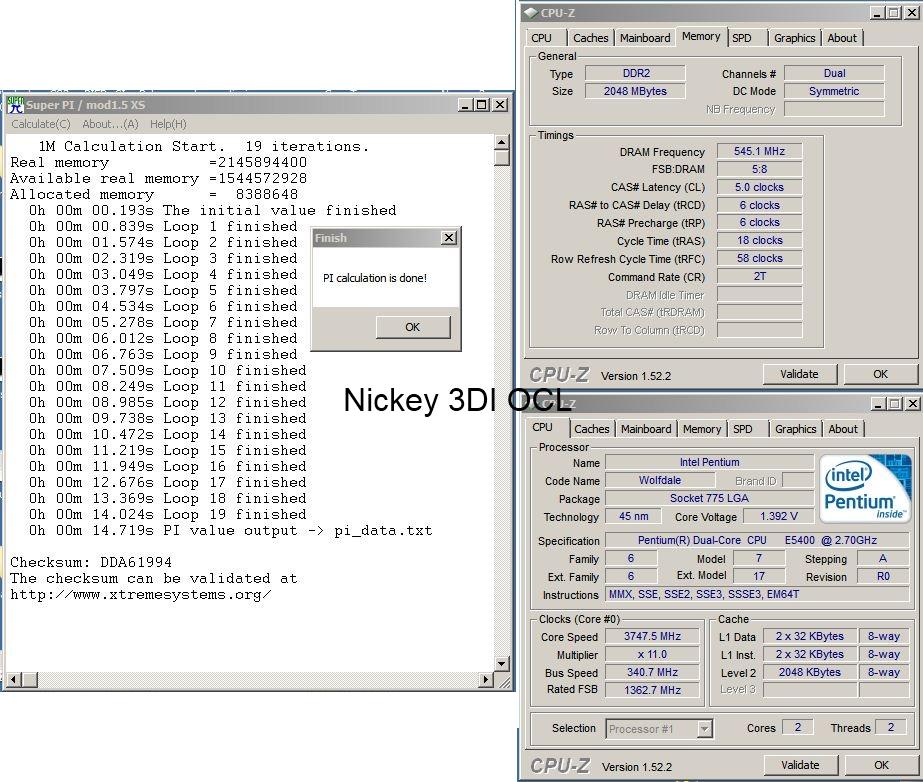Minimize the lower CPU-Z CPU window
Screen dimensions: 923x782
coord(878,403)
